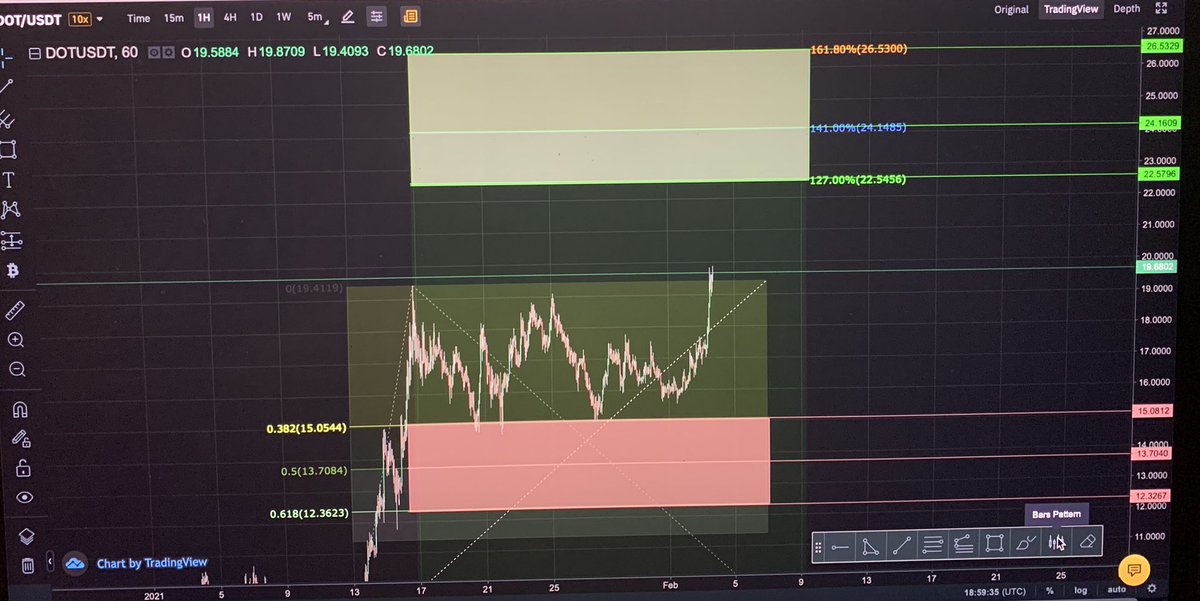Select the trend line drawing tool
The height and width of the screenshot is (601, 1200).
6,87
